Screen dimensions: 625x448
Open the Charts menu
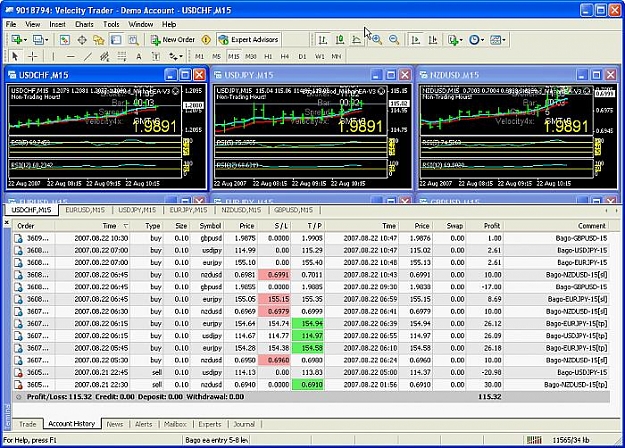pyautogui.click(x=84, y=24)
